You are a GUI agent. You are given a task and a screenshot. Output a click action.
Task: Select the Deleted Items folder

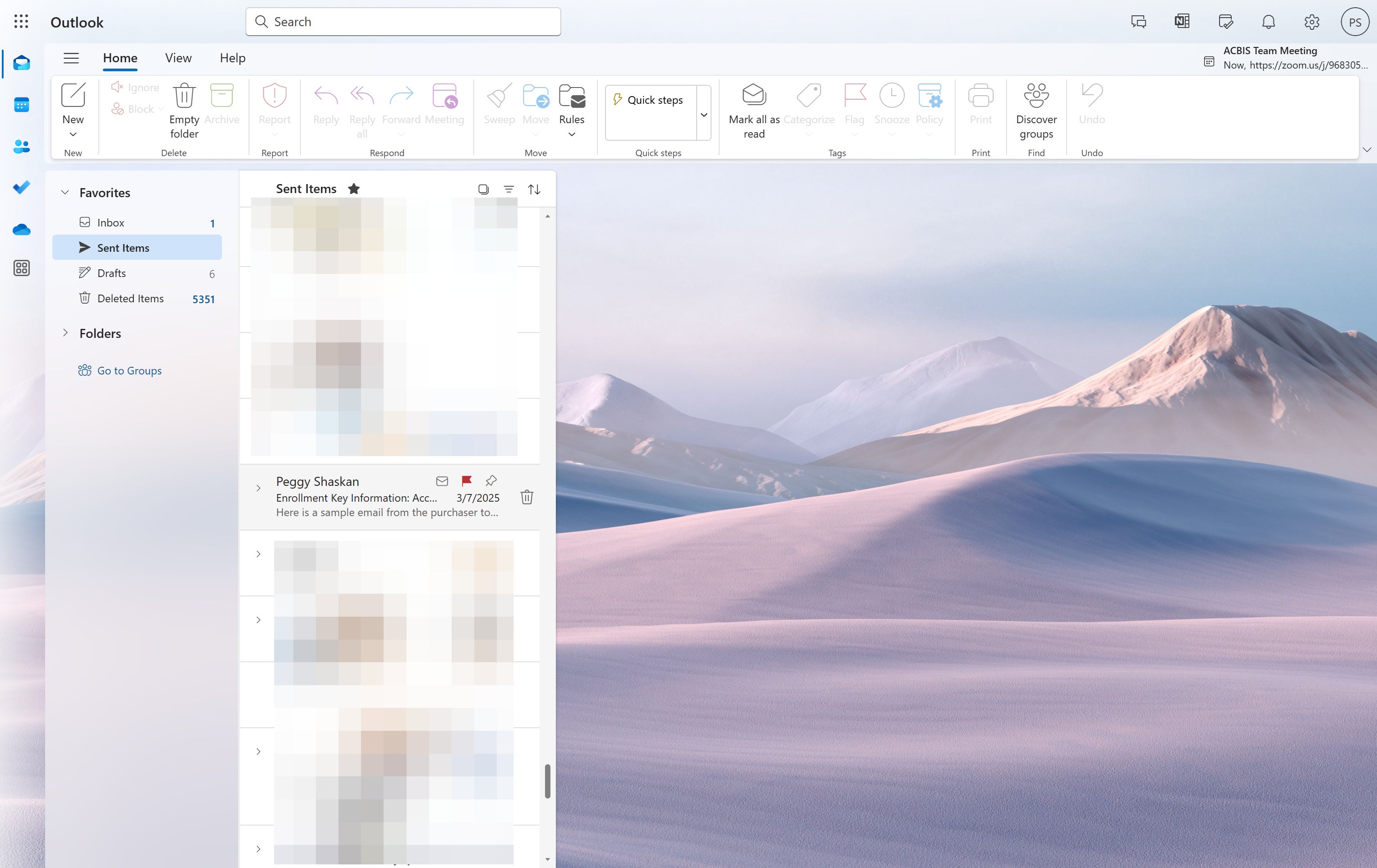pyautogui.click(x=137, y=299)
